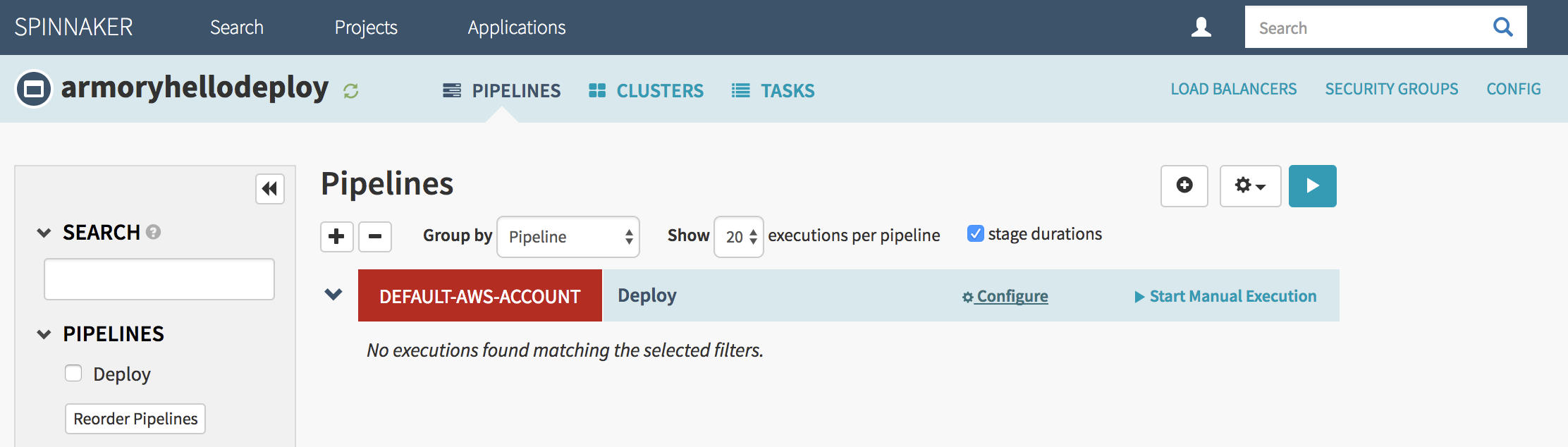Expand all groups with plus button
Viewport: 1568px width, 447px height.
click(x=336, y=236)
